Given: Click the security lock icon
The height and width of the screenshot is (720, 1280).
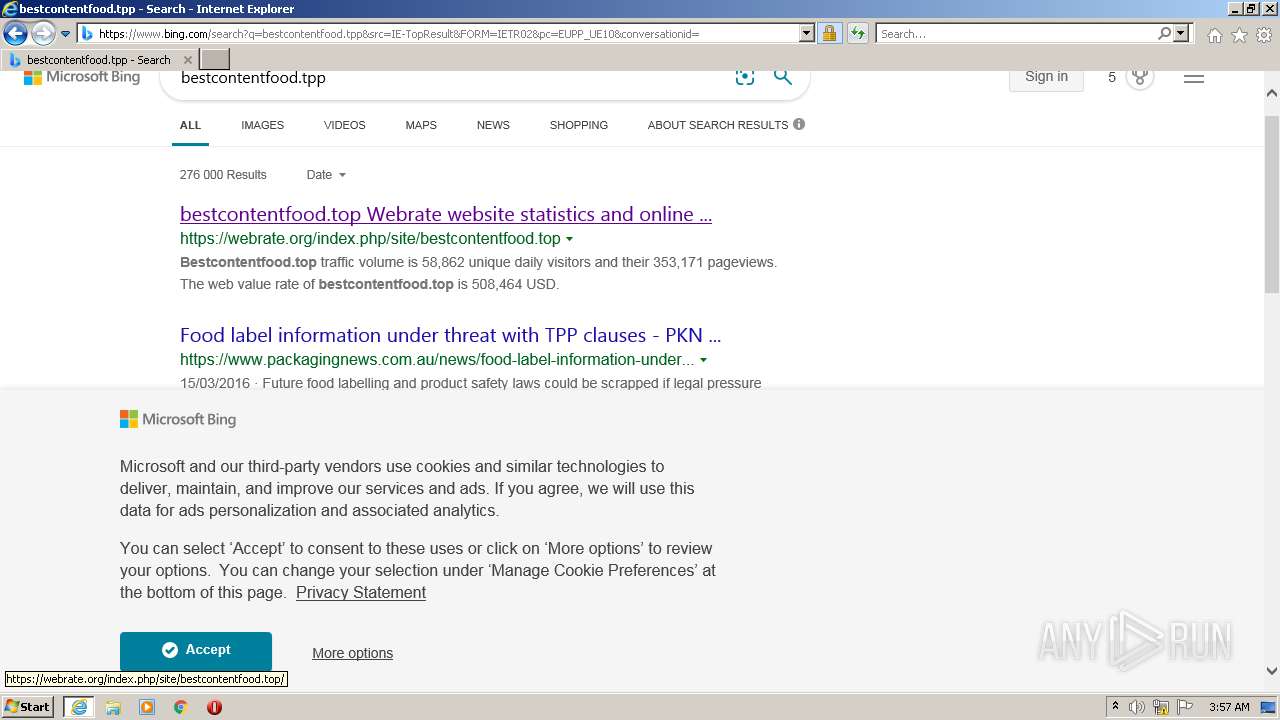Looking at the screenshot, I should (x=829, y=33).
